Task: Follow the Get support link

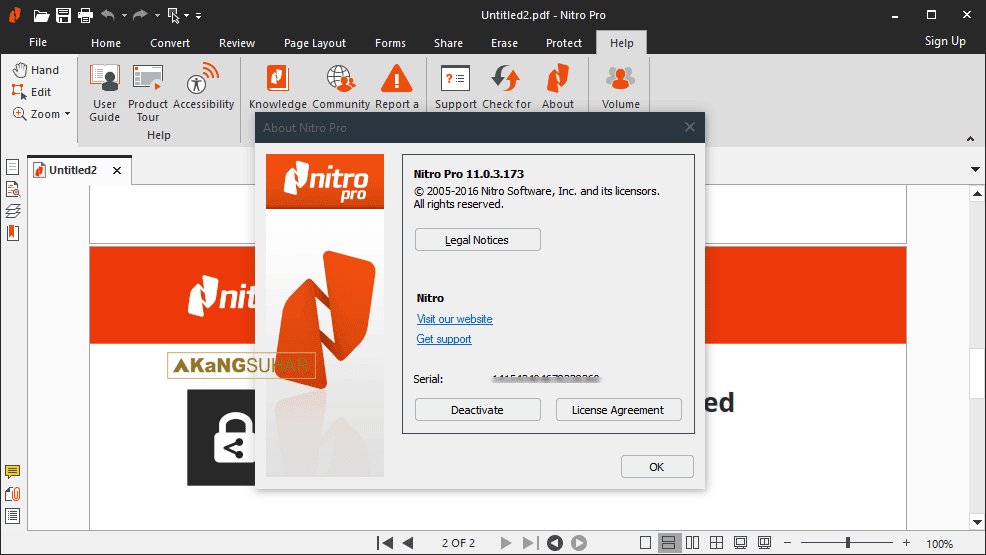Action: point(443,339)
